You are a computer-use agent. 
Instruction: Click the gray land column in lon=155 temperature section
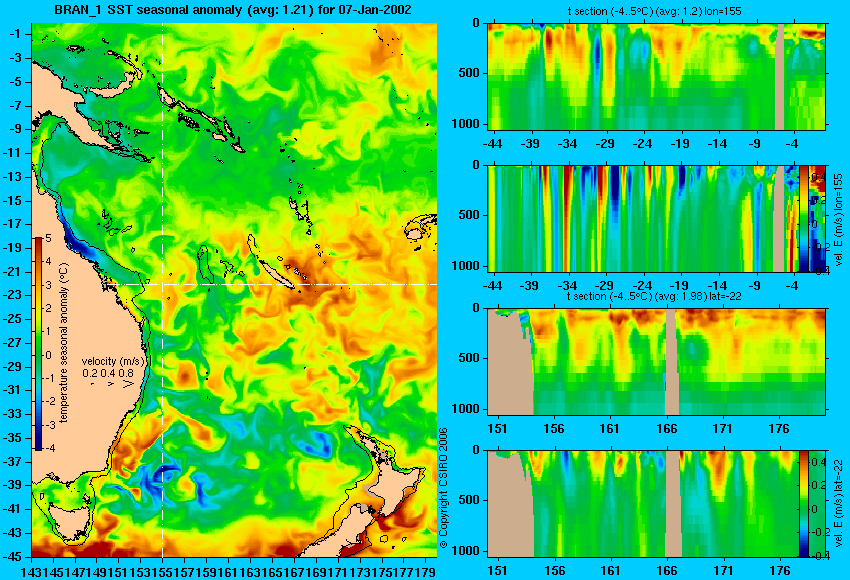click(780, 76)
